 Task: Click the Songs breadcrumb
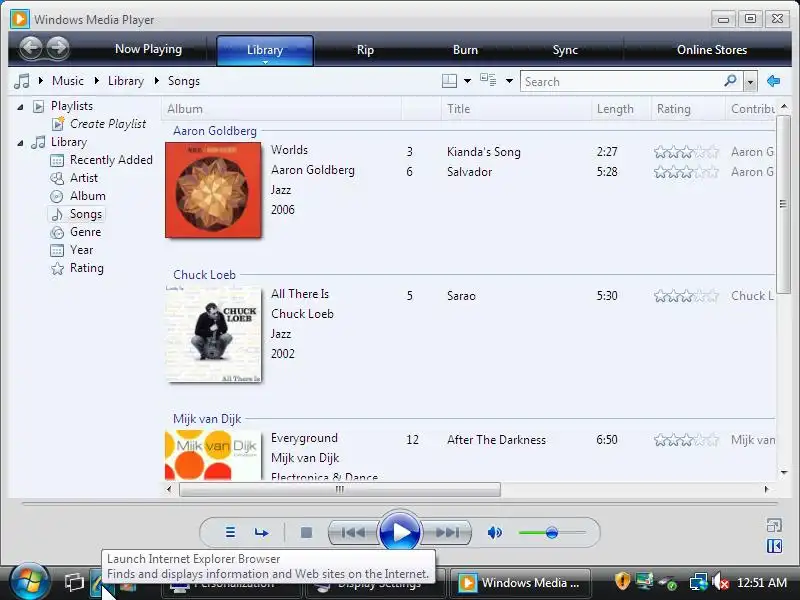184,81
